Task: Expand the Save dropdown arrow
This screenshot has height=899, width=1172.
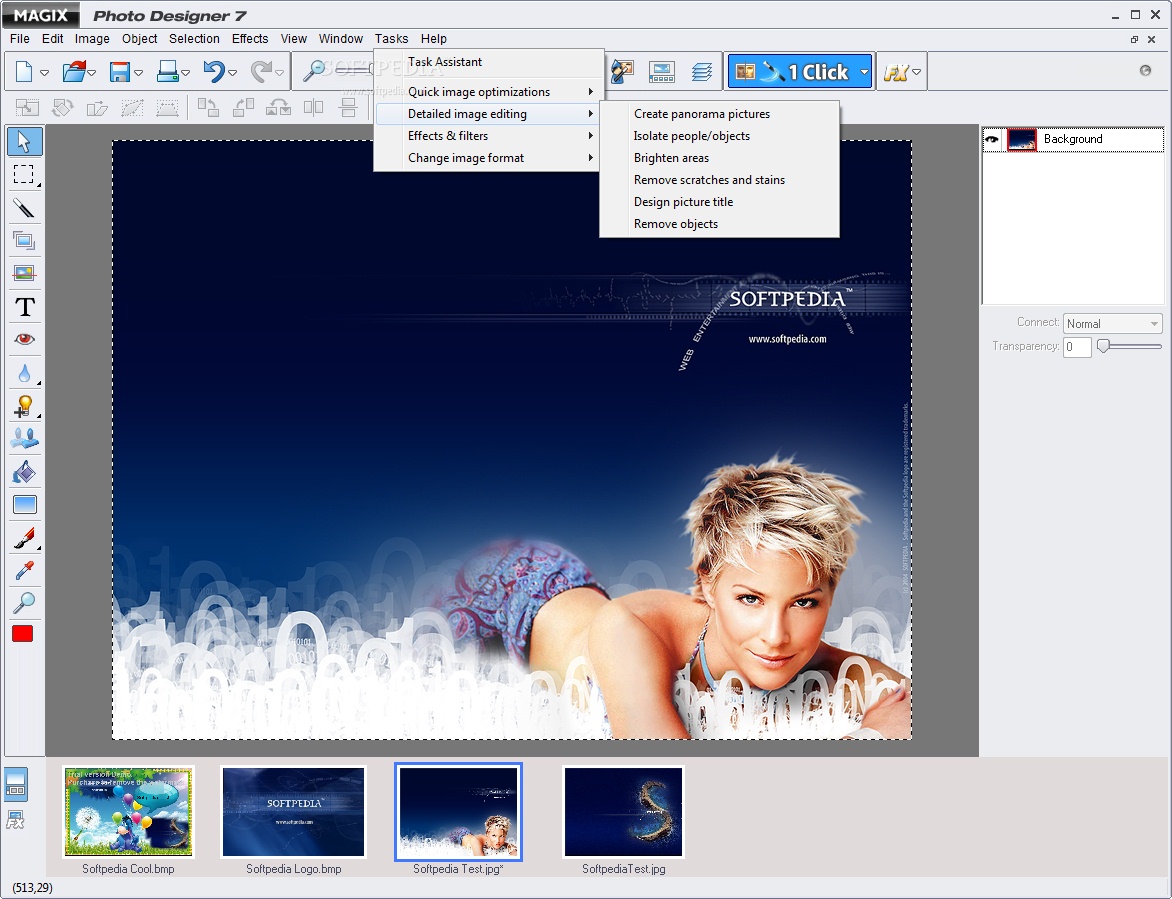Action: (138, 72)
